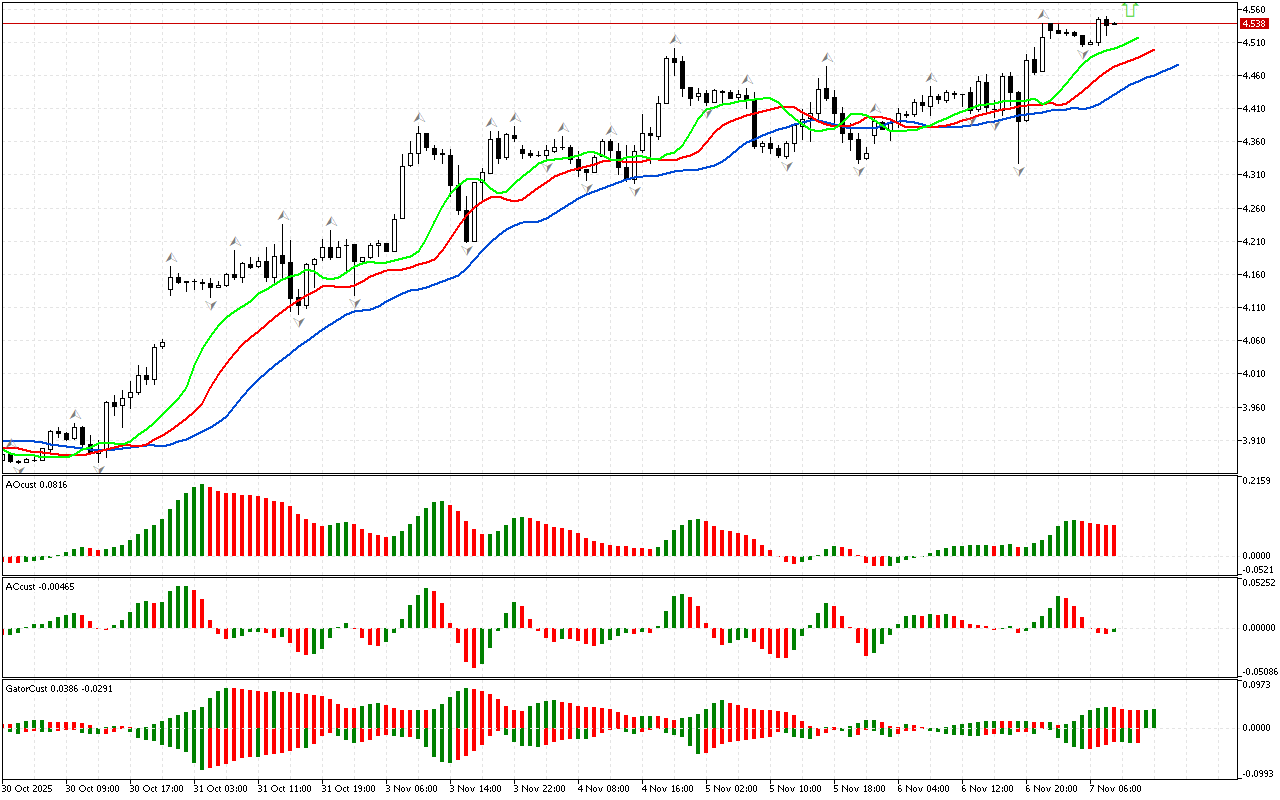
Task: Click the green up arrow signal icon
Action: coord(1131,10)
